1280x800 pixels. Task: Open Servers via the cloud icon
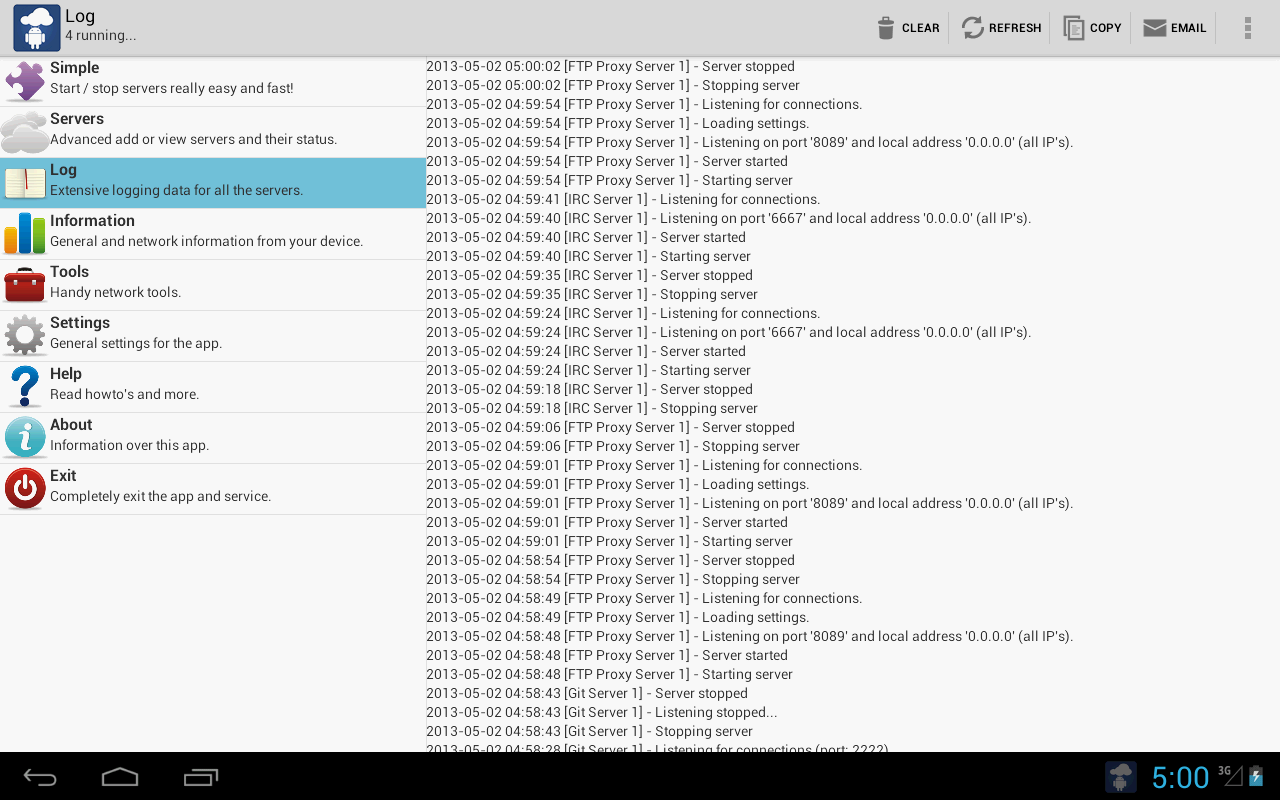[25, 132]
